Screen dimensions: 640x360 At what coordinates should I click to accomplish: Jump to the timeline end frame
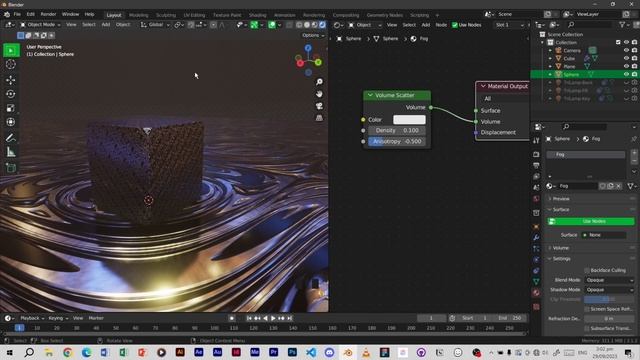pos(289,318)
